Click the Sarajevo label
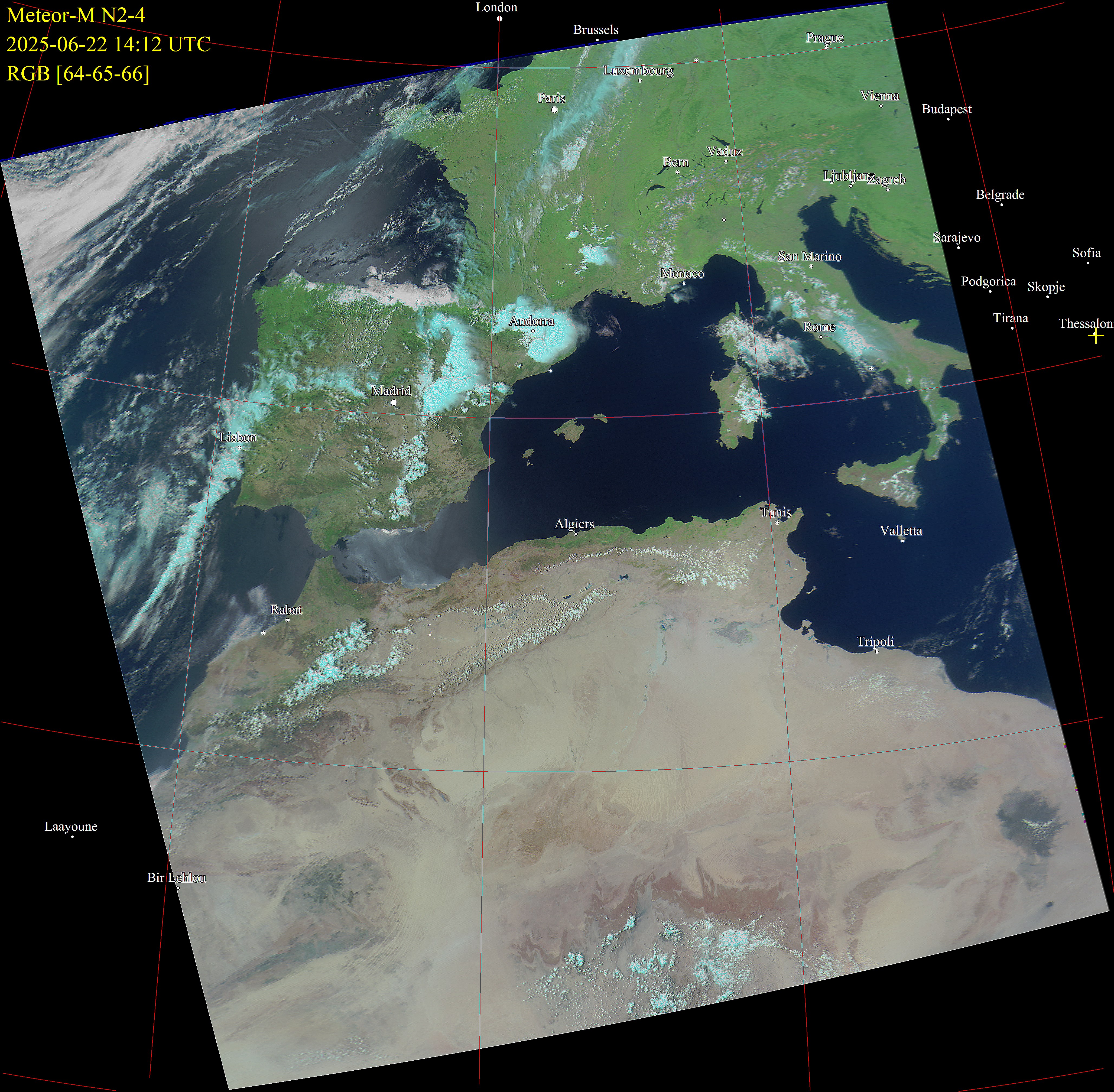Screen dimensions: 1114x1092 (957, 238)
